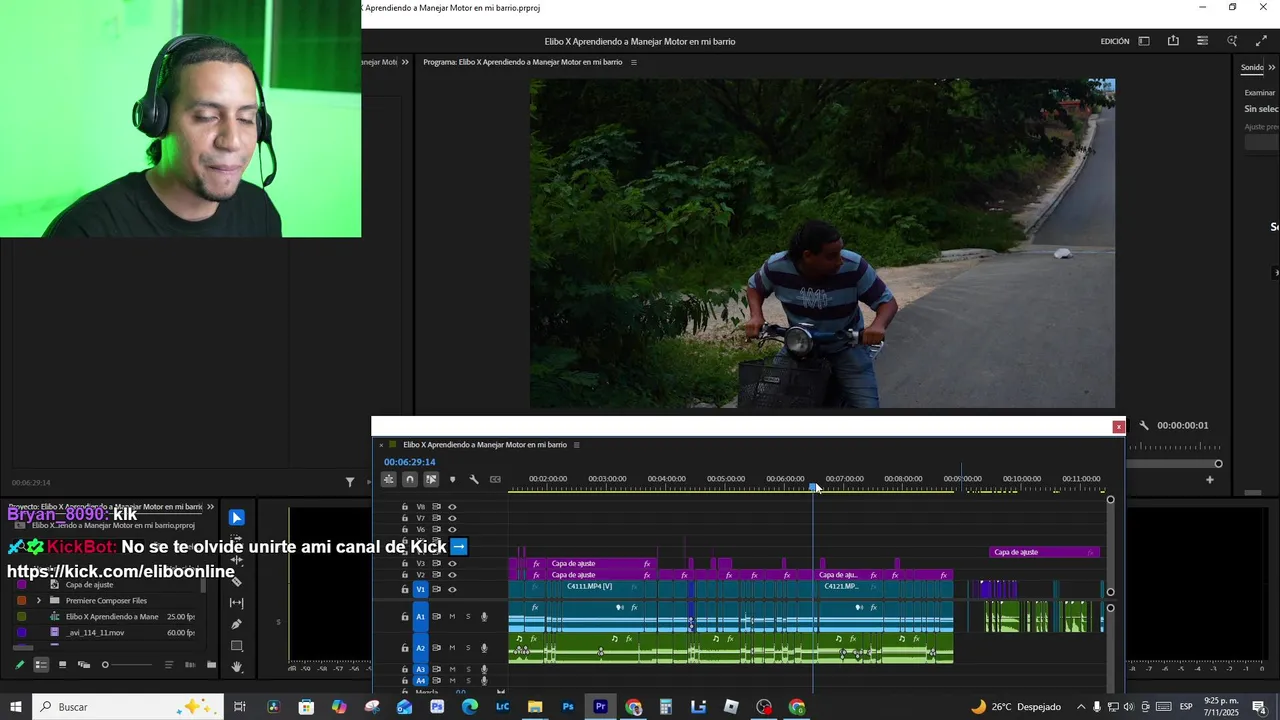The height and width of the screenshot is (720, 1280).
Task: Select the Slip tool icon
Action: click(236, 603)
